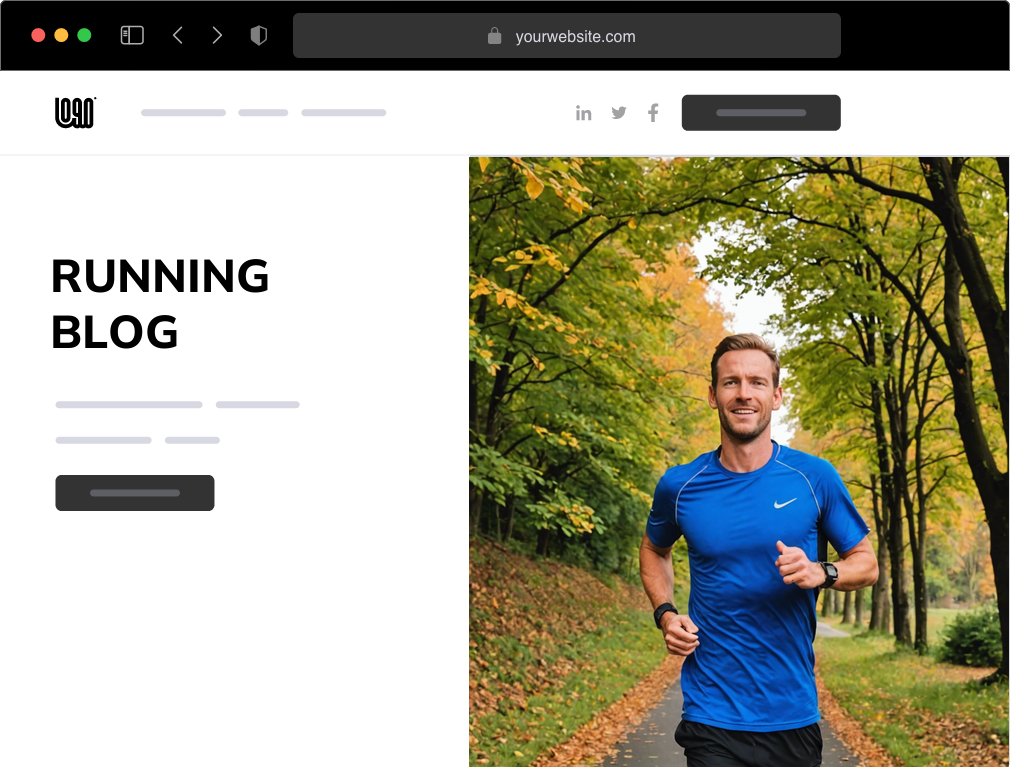Open the Facebook social icon
The height and width of the screenshot is (767, 1010).
pyautogui.click(x=653, y=113)
